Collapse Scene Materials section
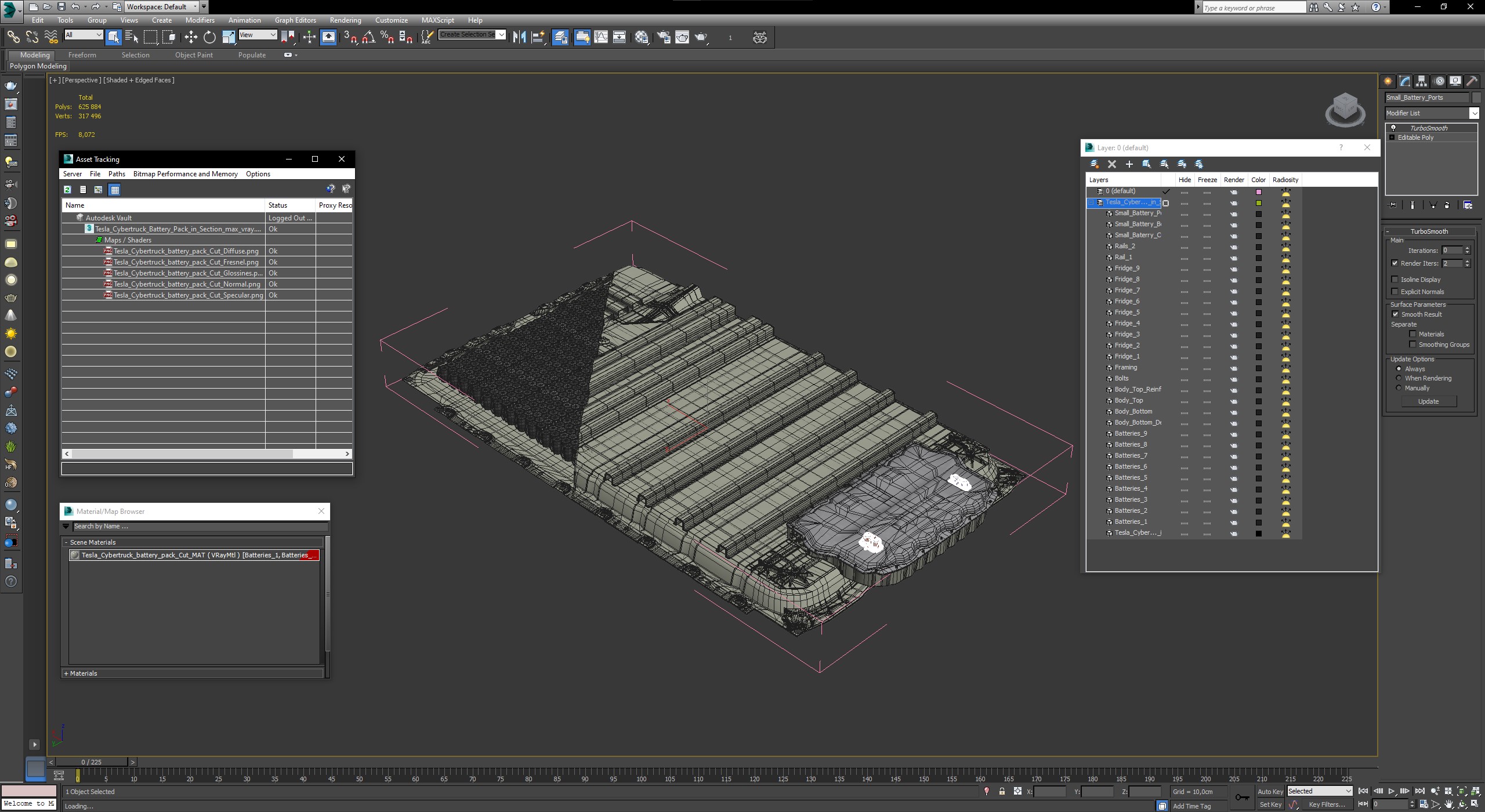 pos(66,542)
